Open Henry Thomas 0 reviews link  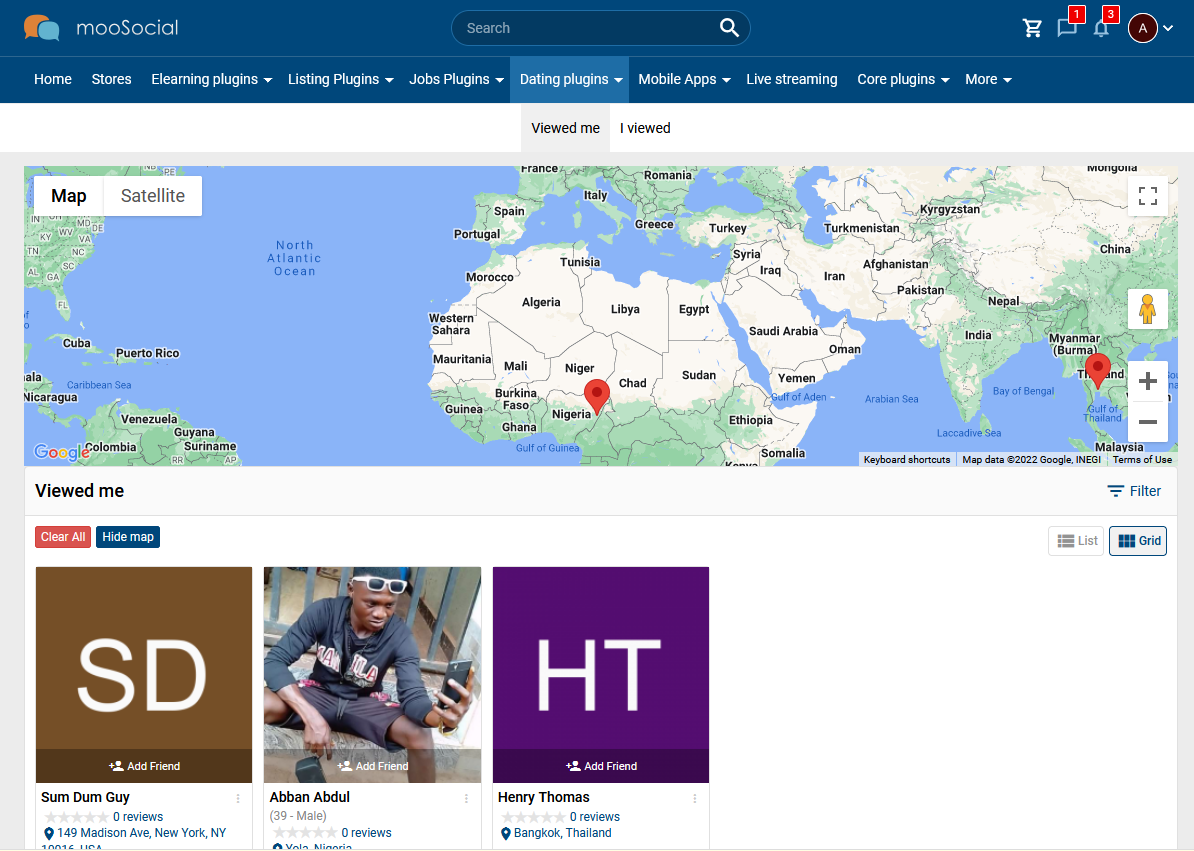[x=595, y=817]
